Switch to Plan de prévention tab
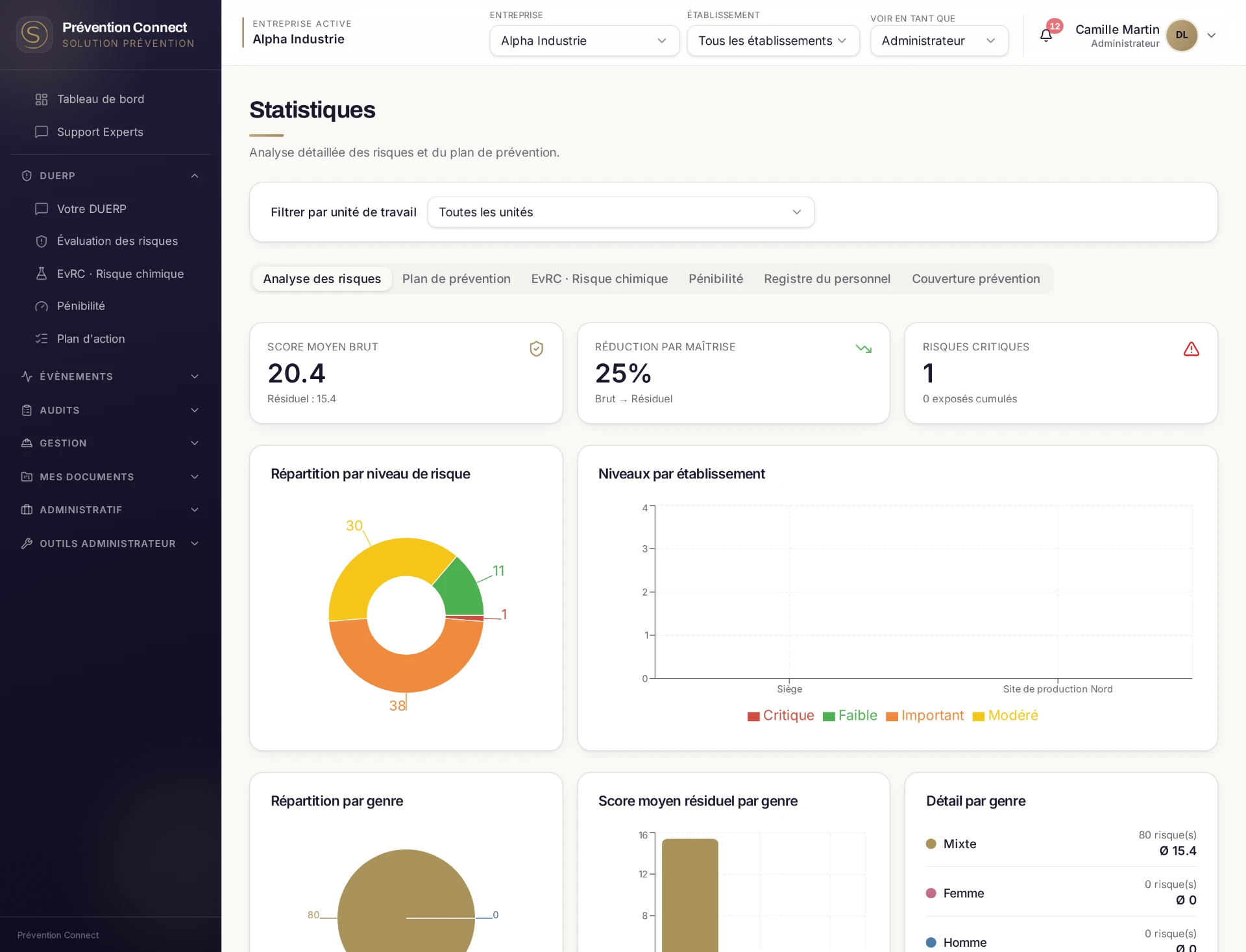Screen dimensions: 1246x952 point(456,279)
